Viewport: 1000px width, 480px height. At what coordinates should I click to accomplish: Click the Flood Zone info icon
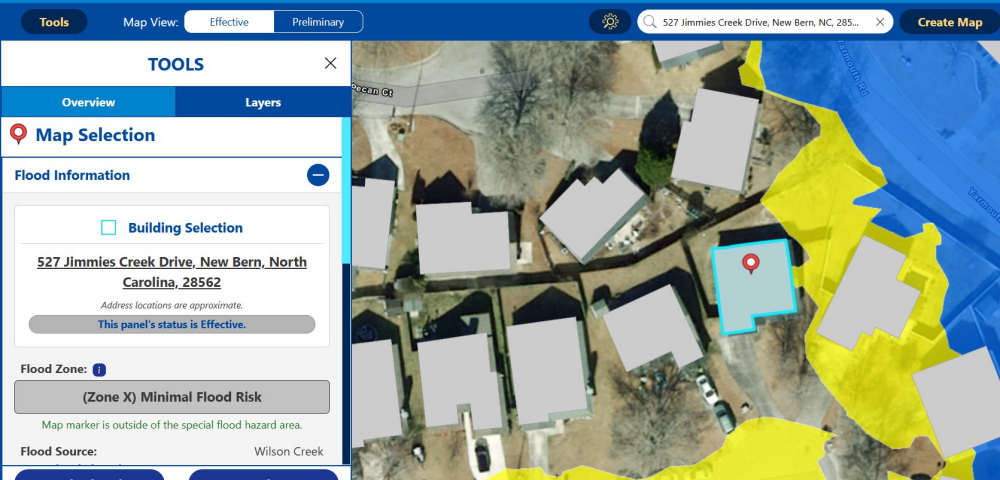[99, 369]
